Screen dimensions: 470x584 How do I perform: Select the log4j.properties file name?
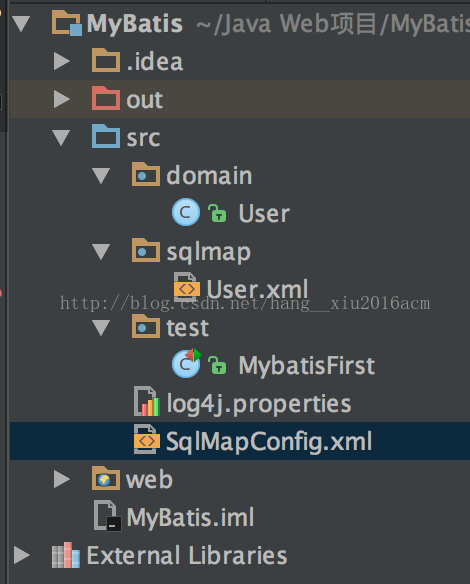259,404
